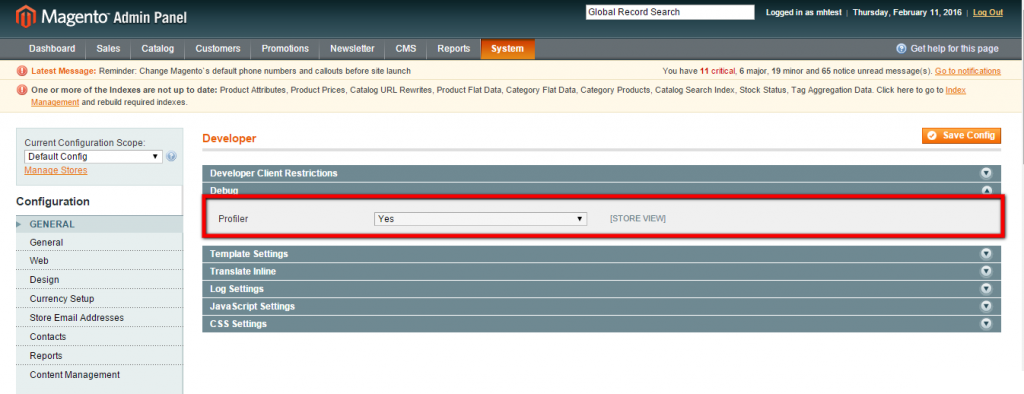Click the Template Settings section header
Image resolution: width=1024 pixels, height=394 pixels.
point(601,254)
